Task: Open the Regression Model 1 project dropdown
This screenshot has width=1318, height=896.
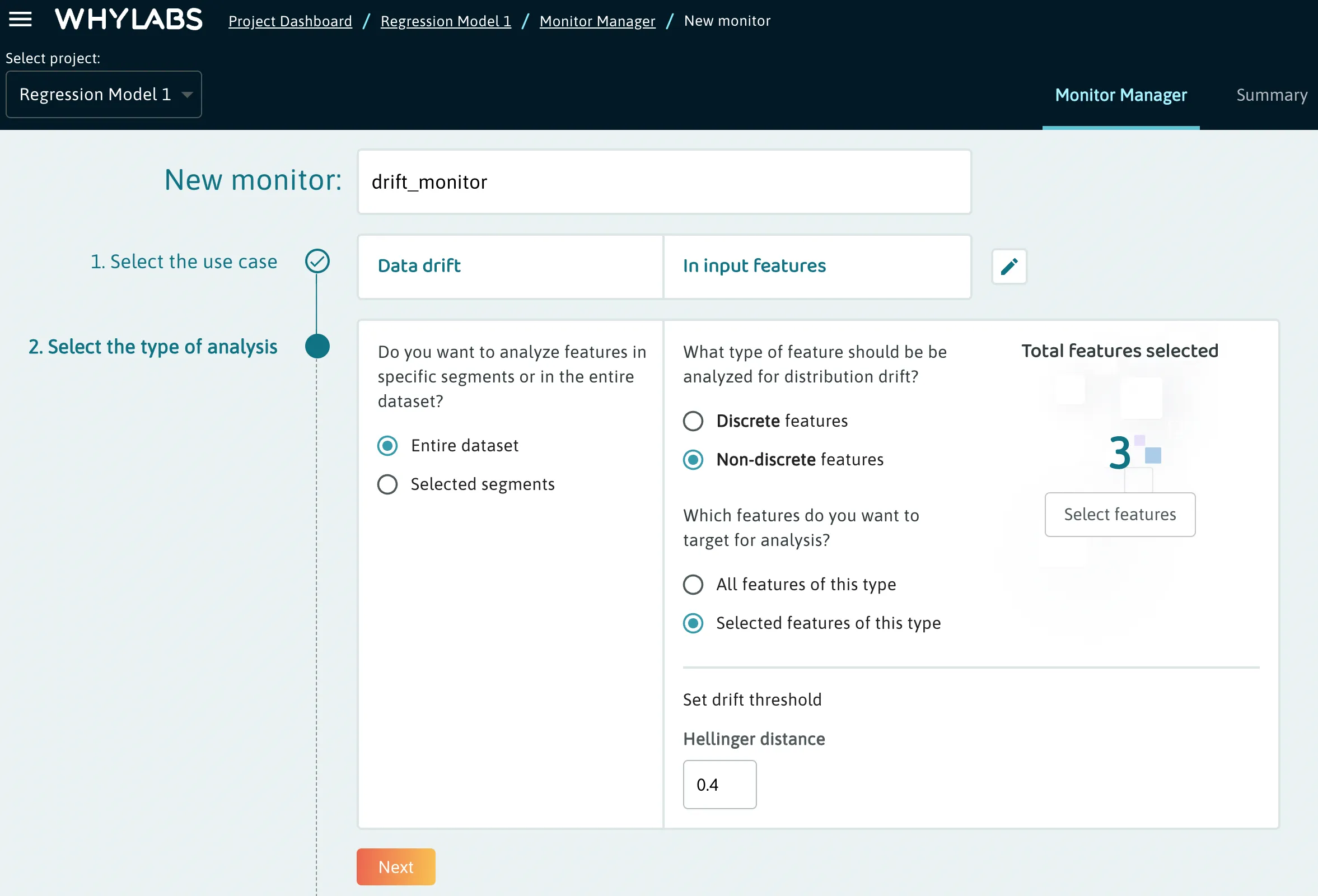Action: (x=95, y=94)
